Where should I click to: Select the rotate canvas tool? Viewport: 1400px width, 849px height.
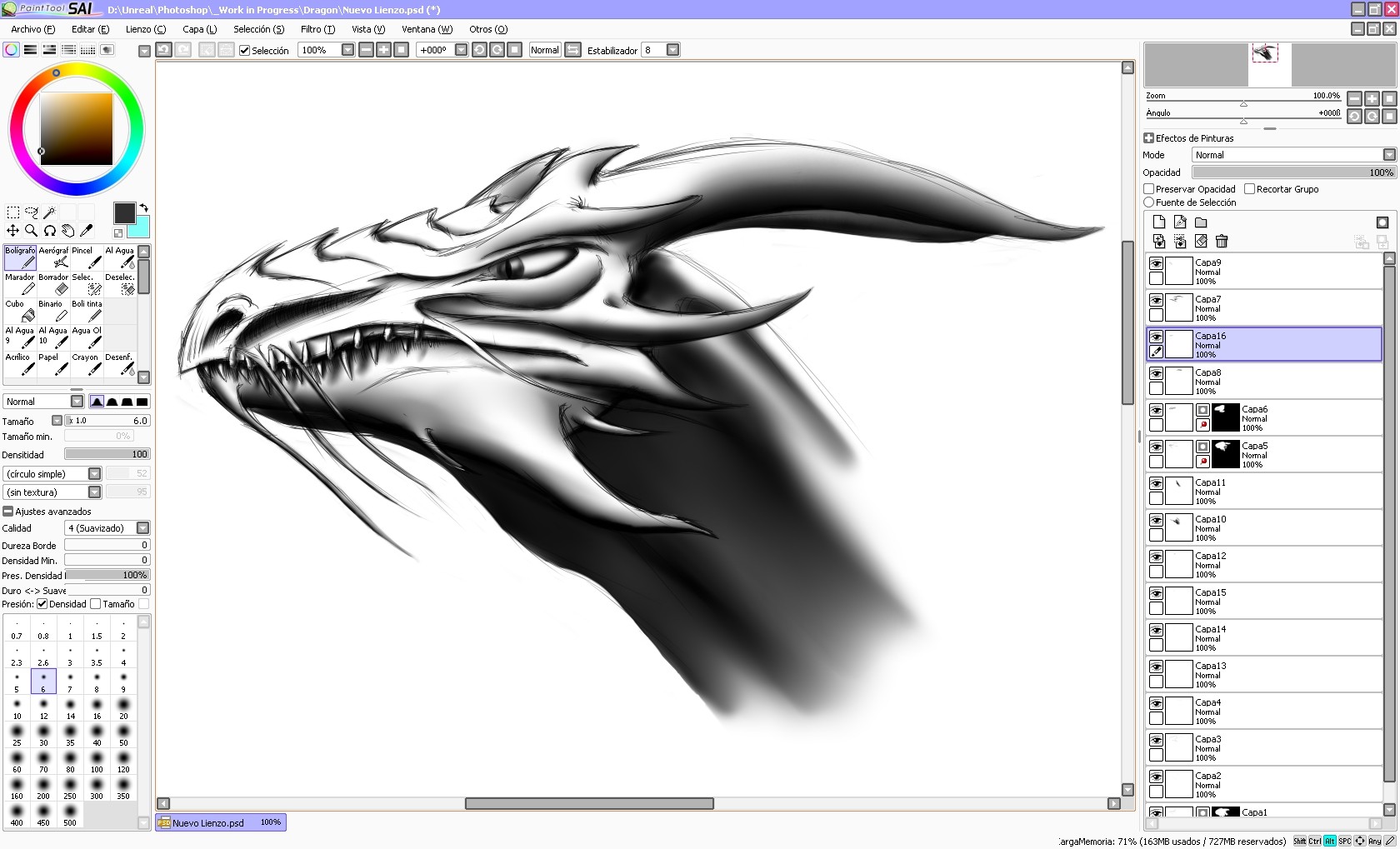coord(49,231)
